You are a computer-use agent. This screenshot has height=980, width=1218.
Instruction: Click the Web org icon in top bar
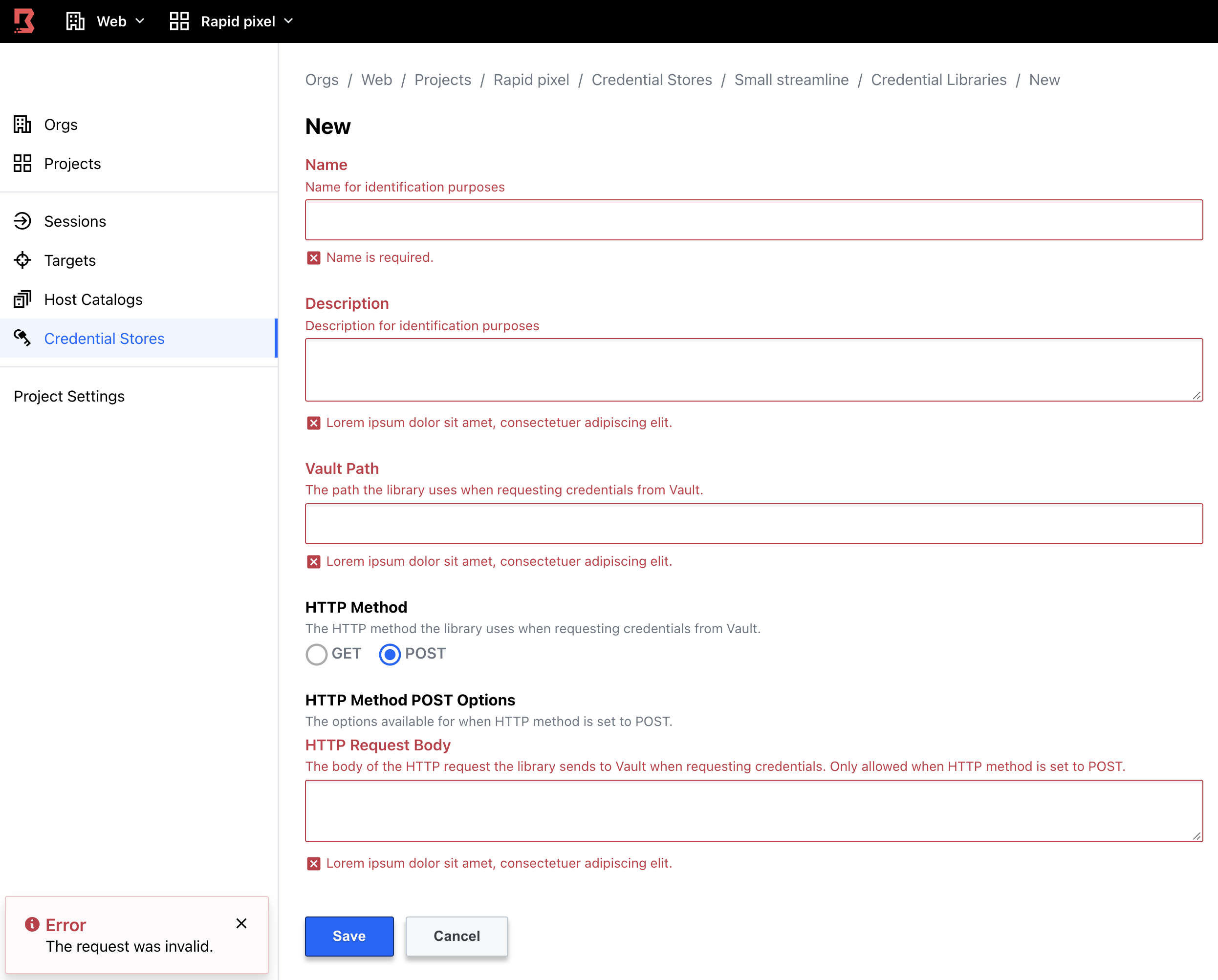[75, 21]
